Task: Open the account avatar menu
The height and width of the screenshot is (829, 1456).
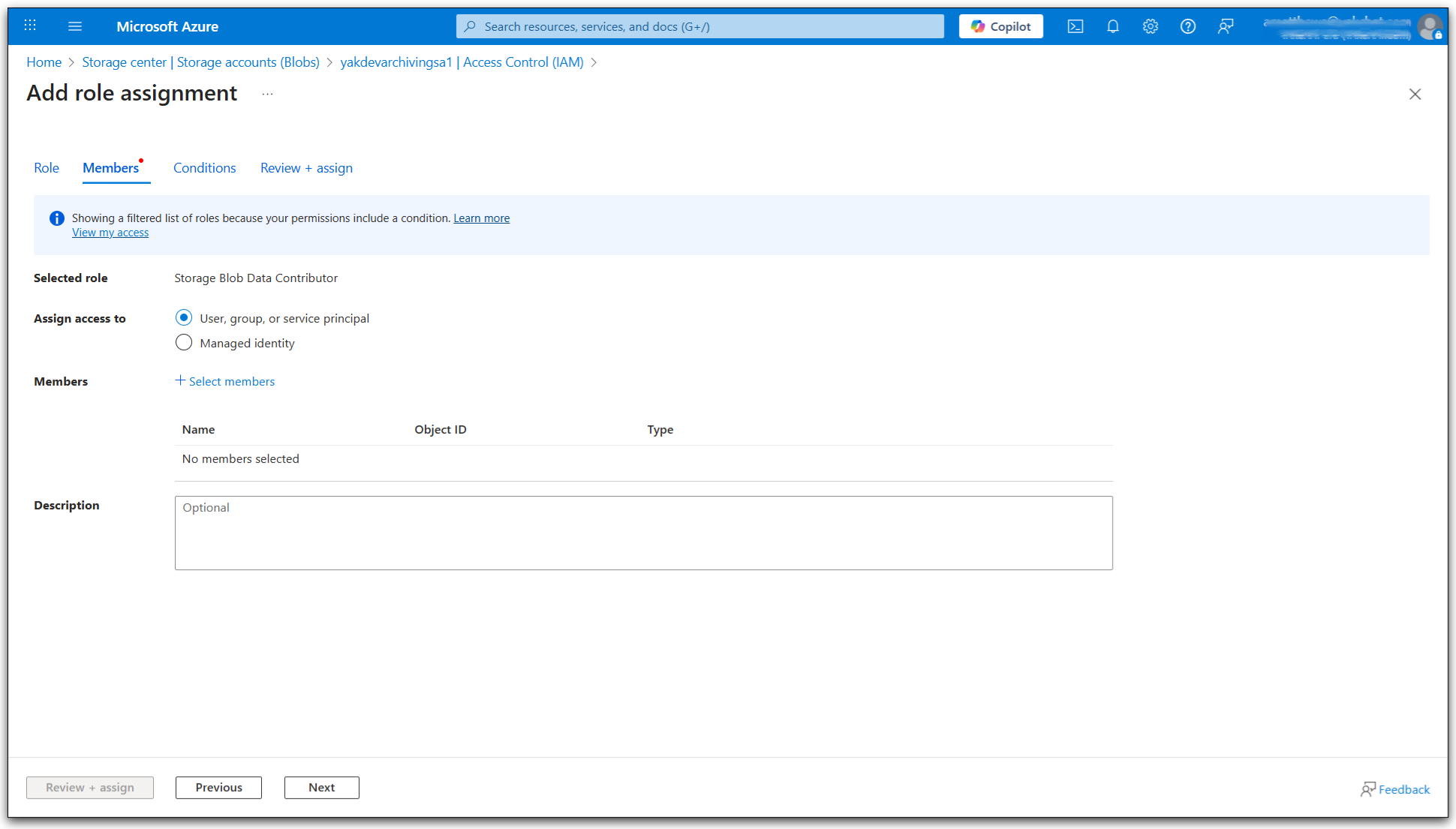Action: coord(1430,26)
